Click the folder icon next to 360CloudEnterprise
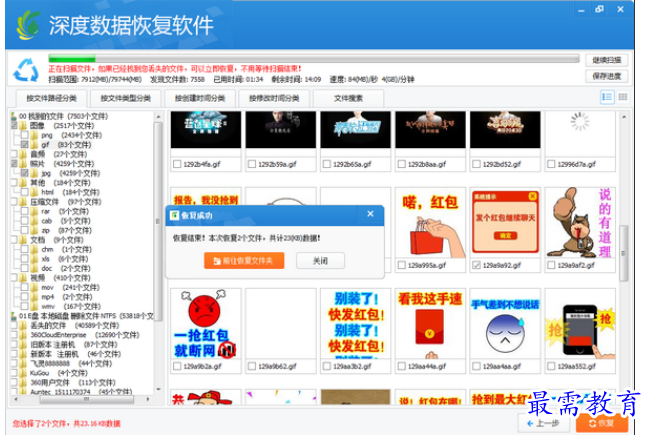This screenshot has height=435, width=649. pos(24,335)
